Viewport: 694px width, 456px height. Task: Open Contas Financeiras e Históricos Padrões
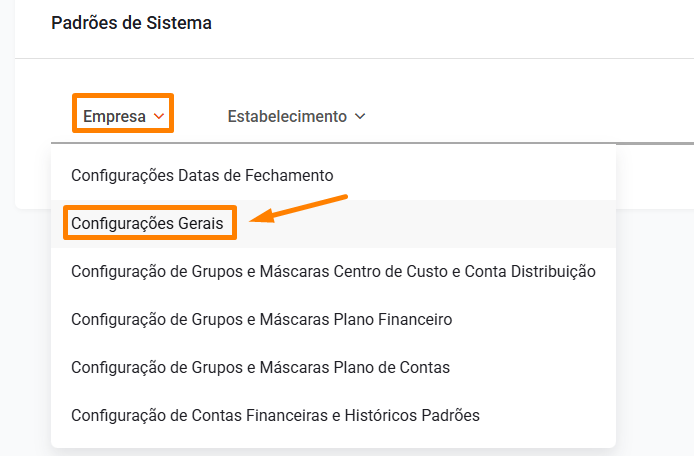click(x=275, y=415)
